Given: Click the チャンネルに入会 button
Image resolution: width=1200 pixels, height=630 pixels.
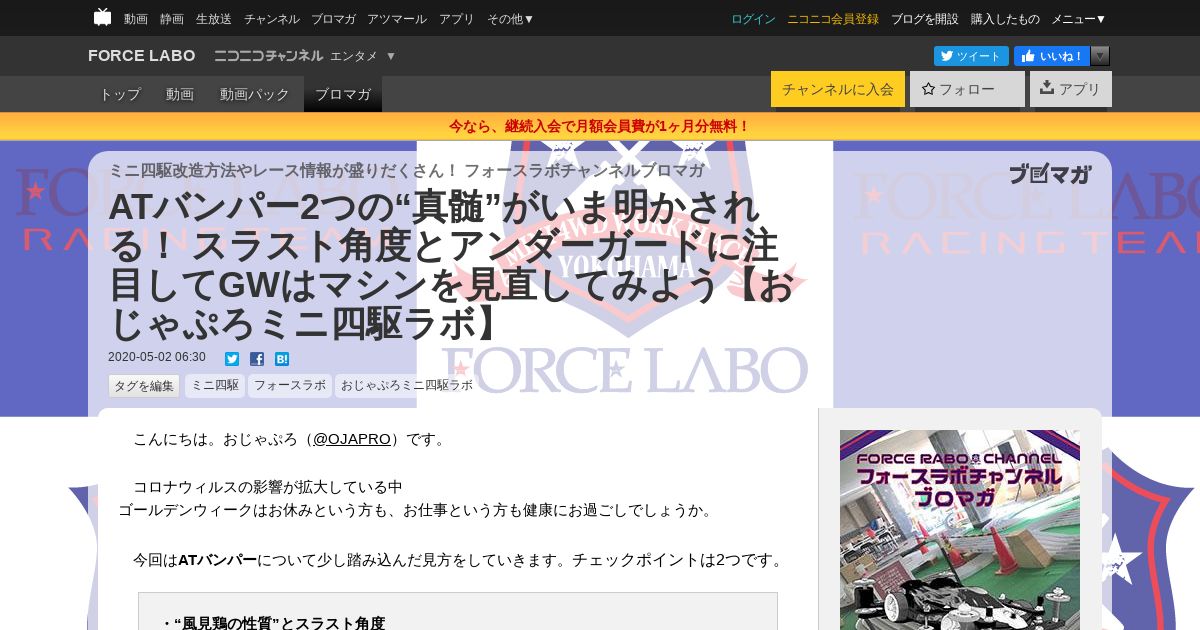Looking at the screenshot, I should pos(838,89).
